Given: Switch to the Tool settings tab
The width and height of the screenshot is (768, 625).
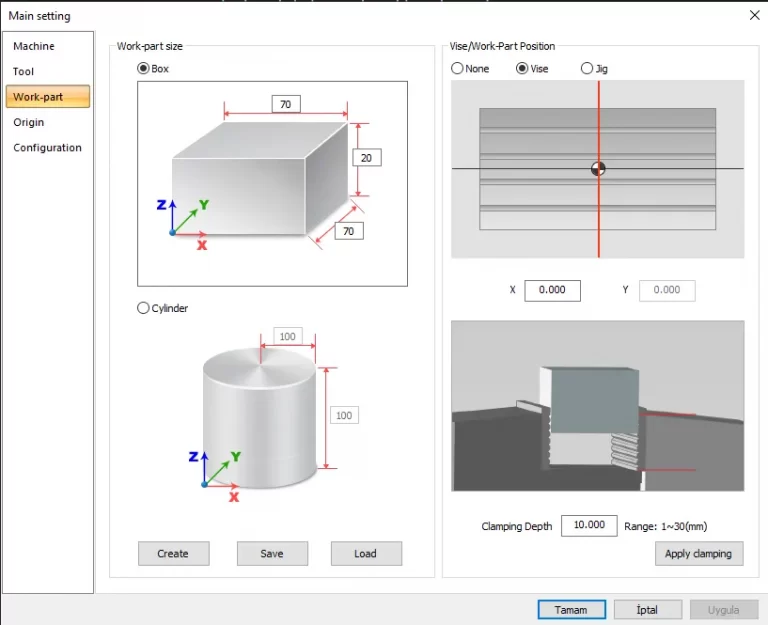Looking at the screenshot, I should [24, 72].
